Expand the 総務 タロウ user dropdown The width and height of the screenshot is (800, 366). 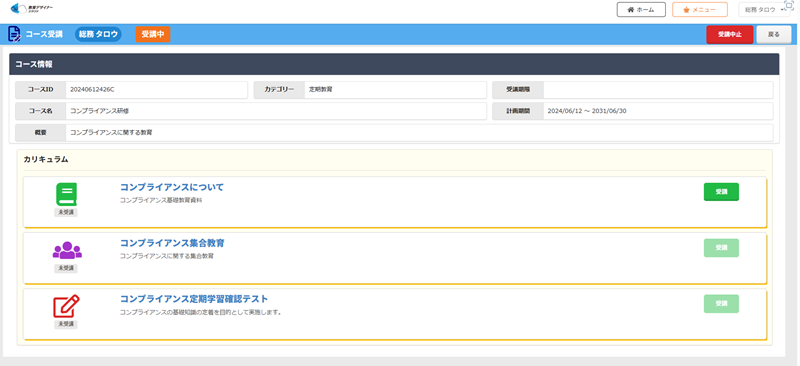click(764, 10)
